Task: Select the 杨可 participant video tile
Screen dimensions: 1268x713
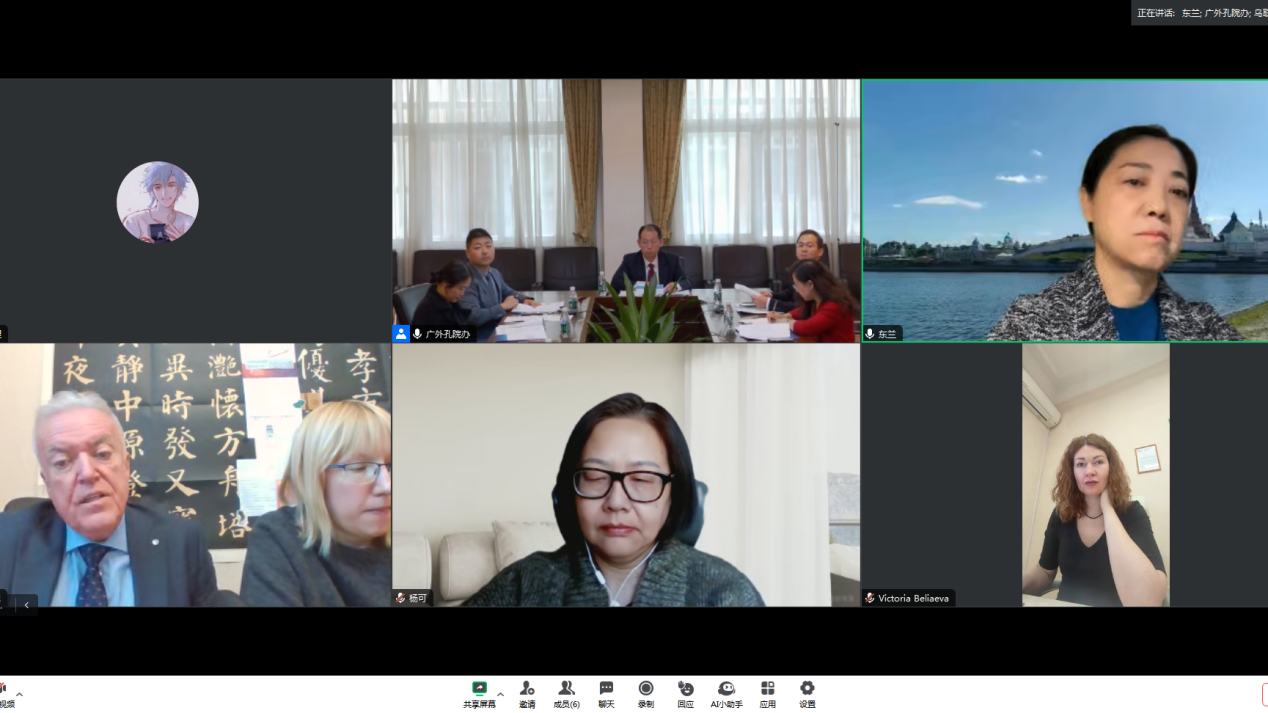Action: pos(625,475)
